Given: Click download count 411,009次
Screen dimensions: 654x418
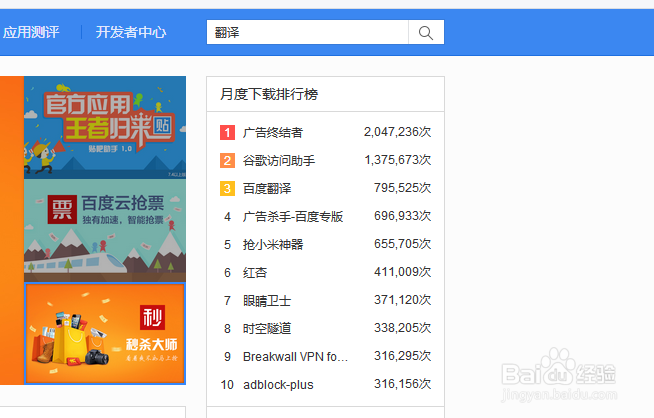Looking at the screenshot, I should (402, 272).
